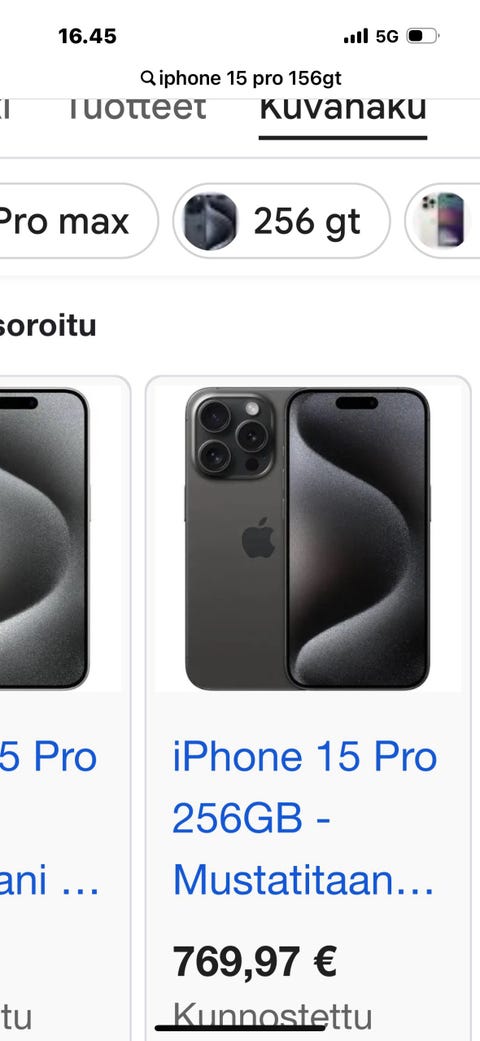Tap the home indicator bar at bottom

(240, 1028)
